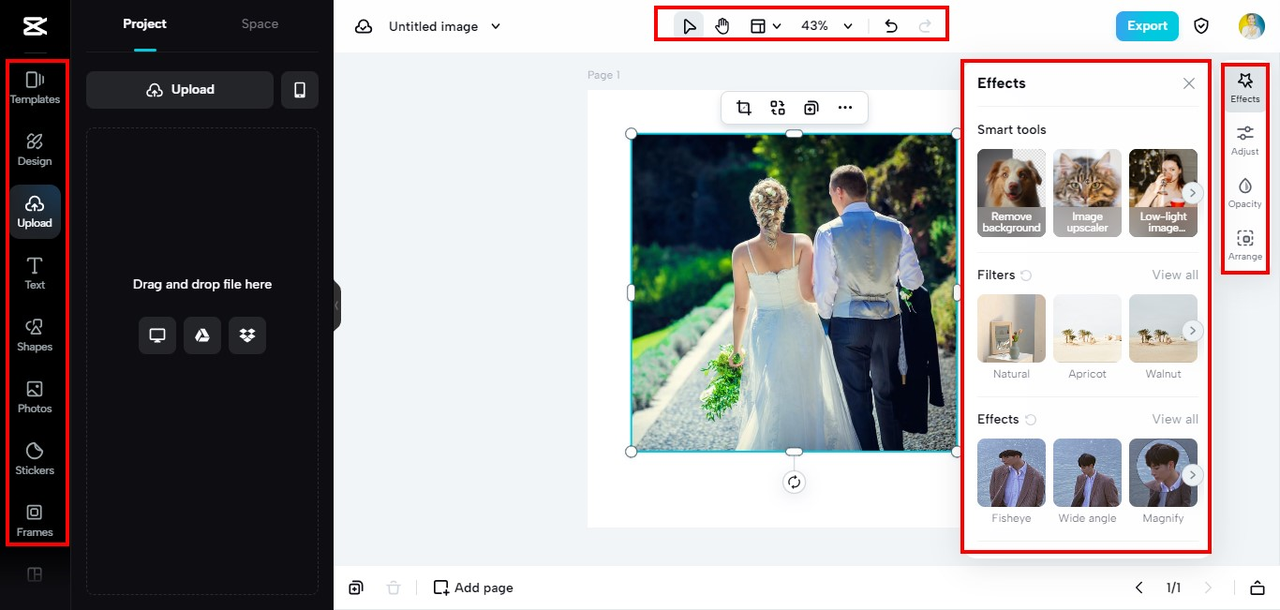Viewport: 1280px width, 610px height.
Task: Upload from Google Drive icon
Action: pyautogui.click(x=202, y=336)
